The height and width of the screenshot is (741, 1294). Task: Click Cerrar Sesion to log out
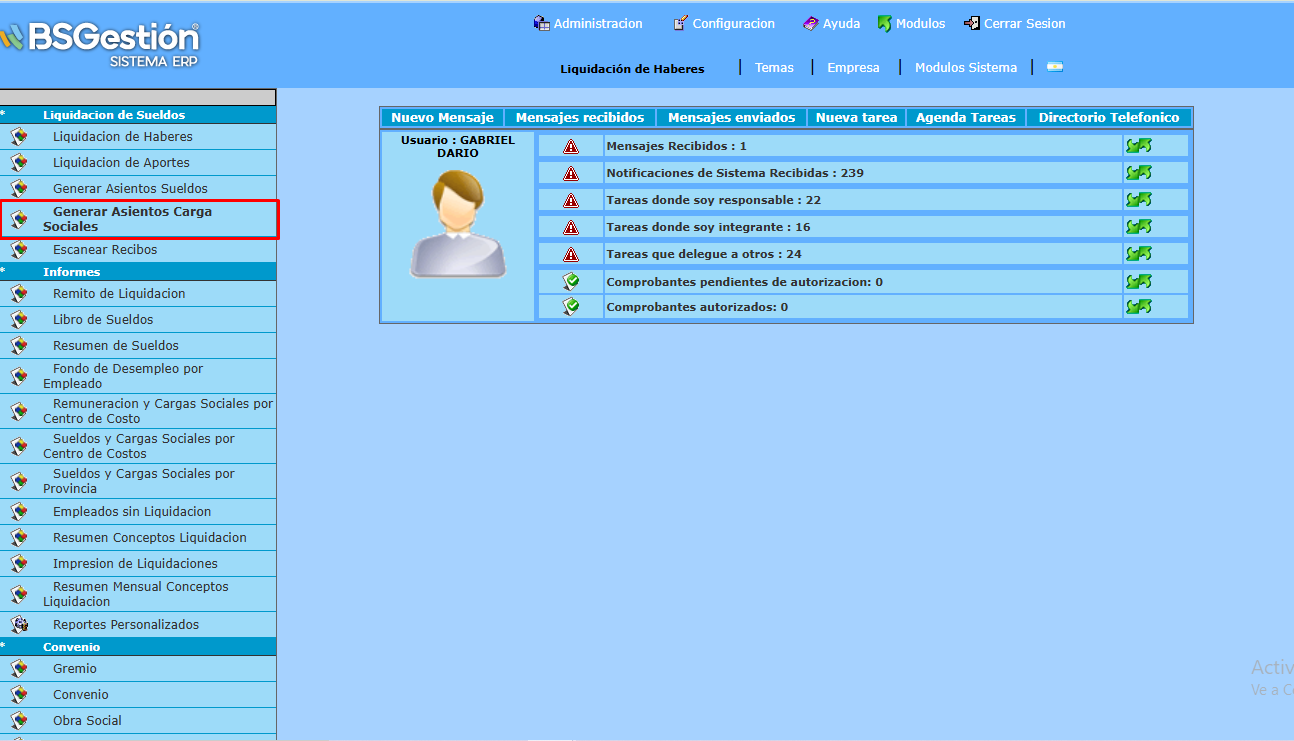point(1015,23)
